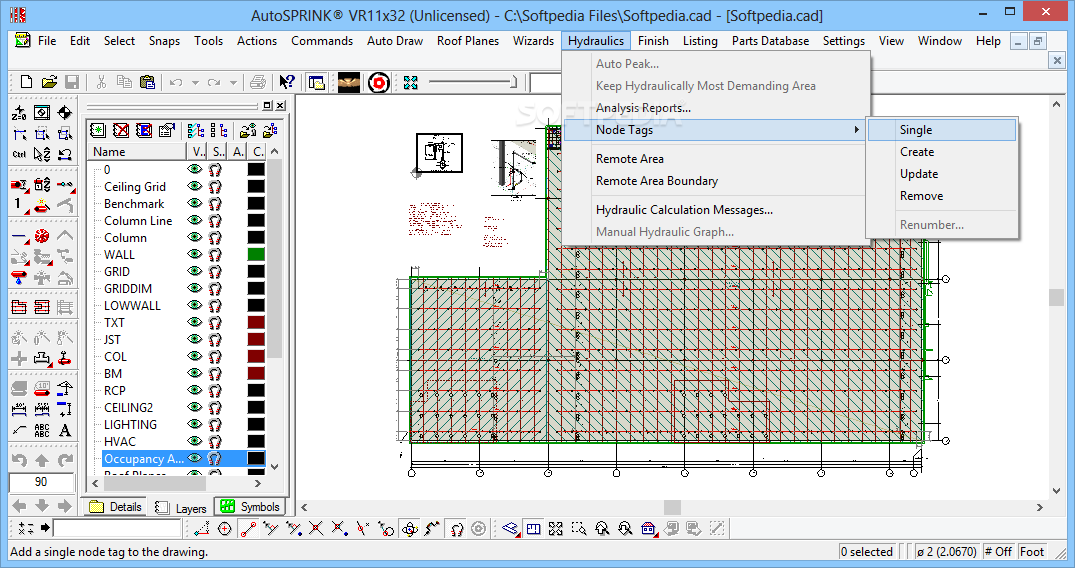The height and width of the screenshot is (568, 1075).
Task: Toggle snap magnet for Column layer
Action: [215, 237]
